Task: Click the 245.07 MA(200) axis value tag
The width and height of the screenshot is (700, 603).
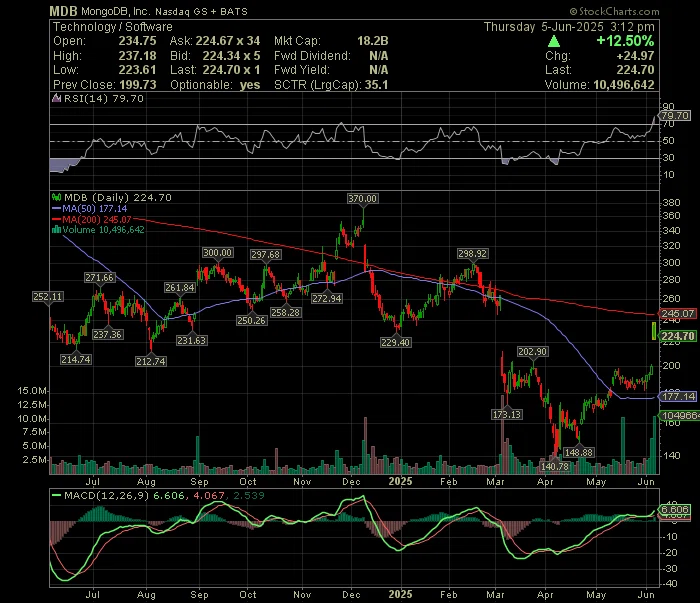Action: [x=678, y=313]
